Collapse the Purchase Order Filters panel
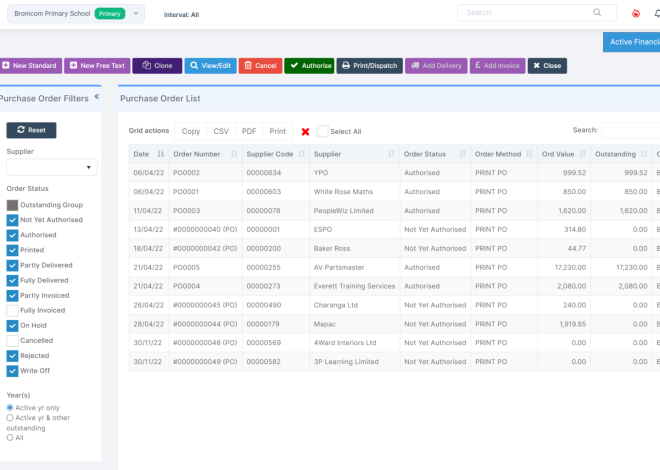The width and height of the screenshot is (660, 470). [x=97, y=97]
